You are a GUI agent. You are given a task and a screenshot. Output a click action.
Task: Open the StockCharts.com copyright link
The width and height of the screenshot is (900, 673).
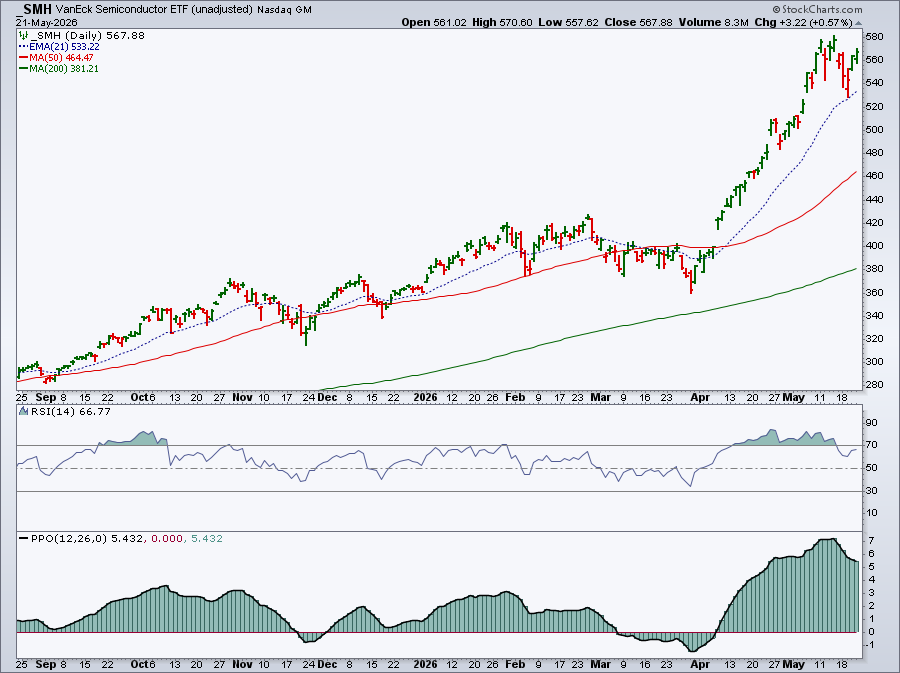[817, 9]
